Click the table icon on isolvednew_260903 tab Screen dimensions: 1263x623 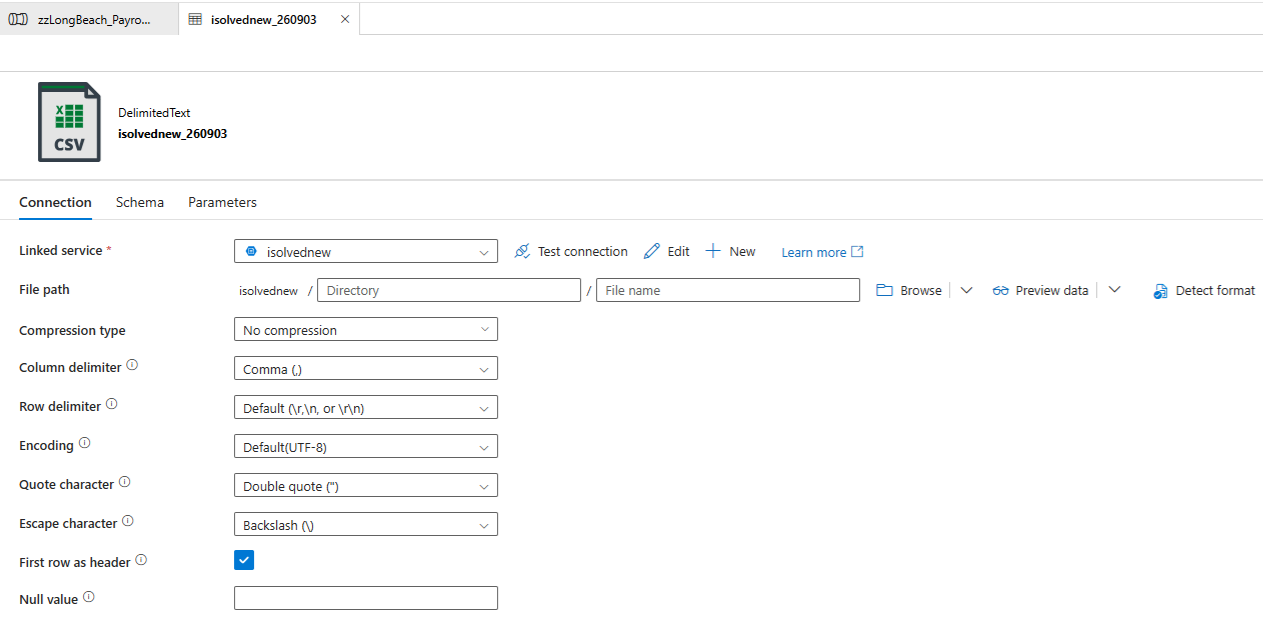point(195,19)
